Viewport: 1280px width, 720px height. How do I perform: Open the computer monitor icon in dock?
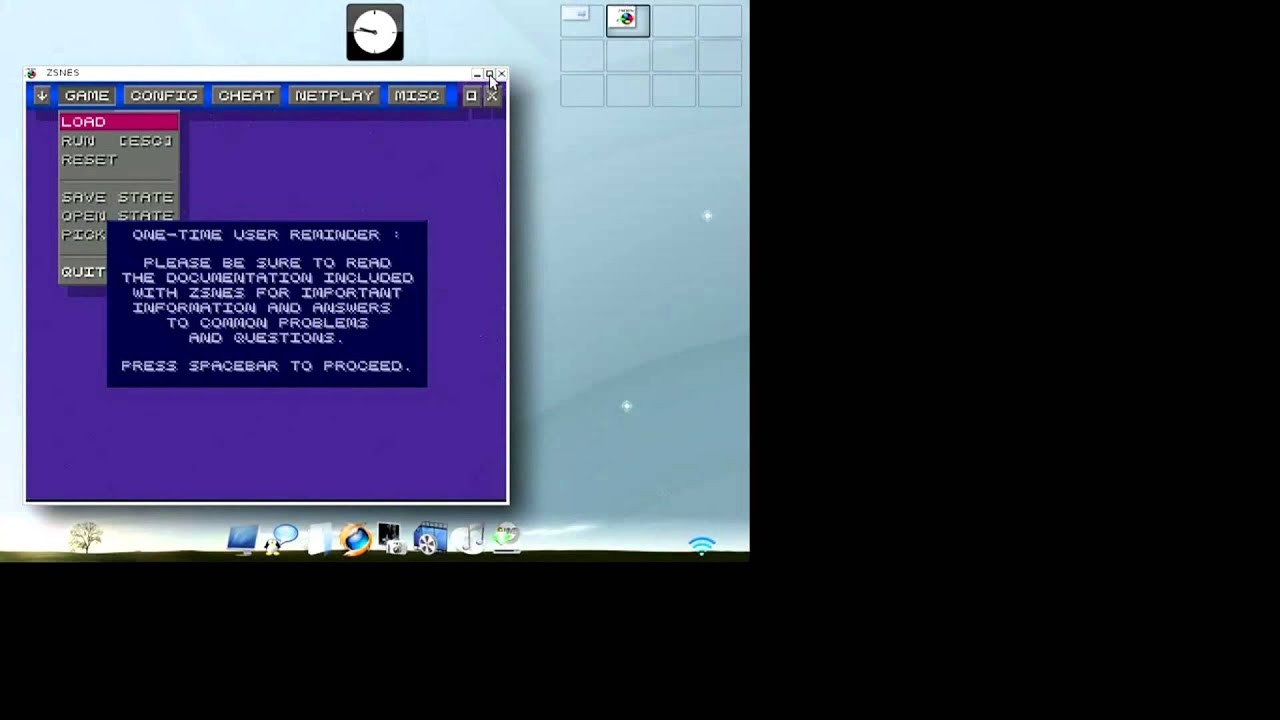[x=241, y=540]
